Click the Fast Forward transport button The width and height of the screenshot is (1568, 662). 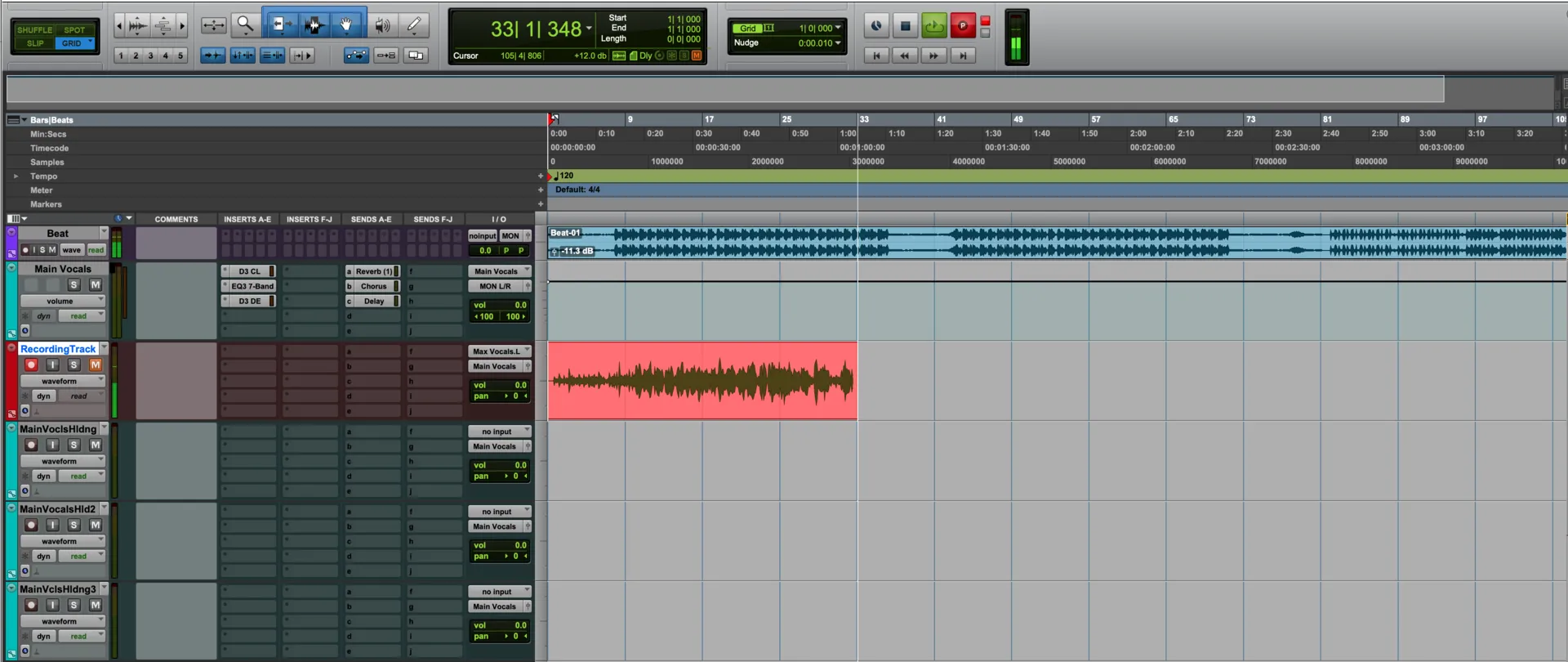[x=934, y=56]
